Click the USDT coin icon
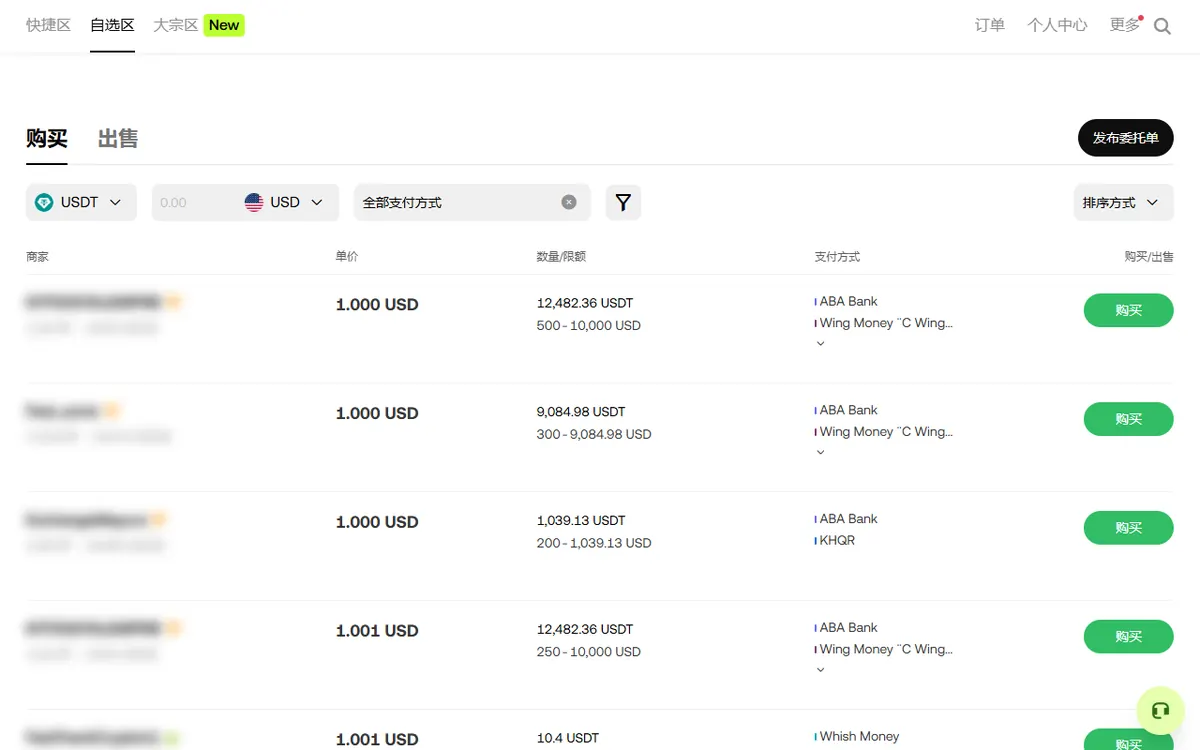1200x750 pixels. pos(44,202)
